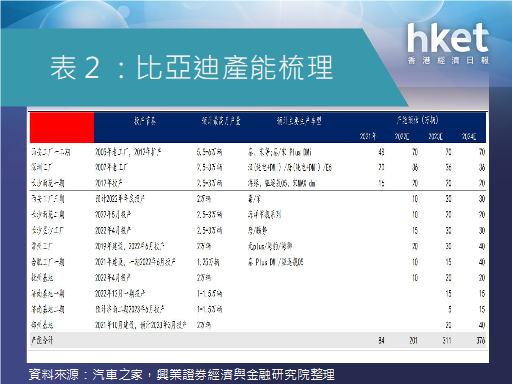Click the 常州工厂 row label
This screenshot has height=384, width=512.
(42, 246)
